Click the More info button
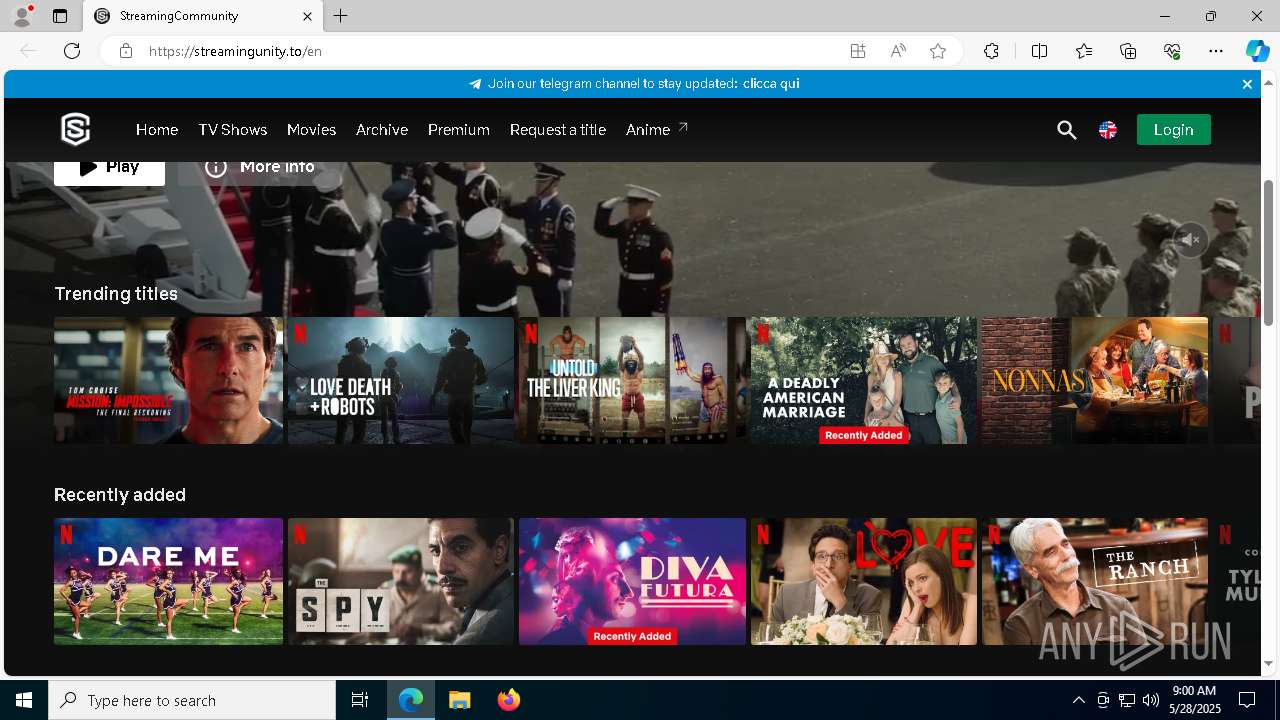The image size is (1280, 720). click(260, 173)
